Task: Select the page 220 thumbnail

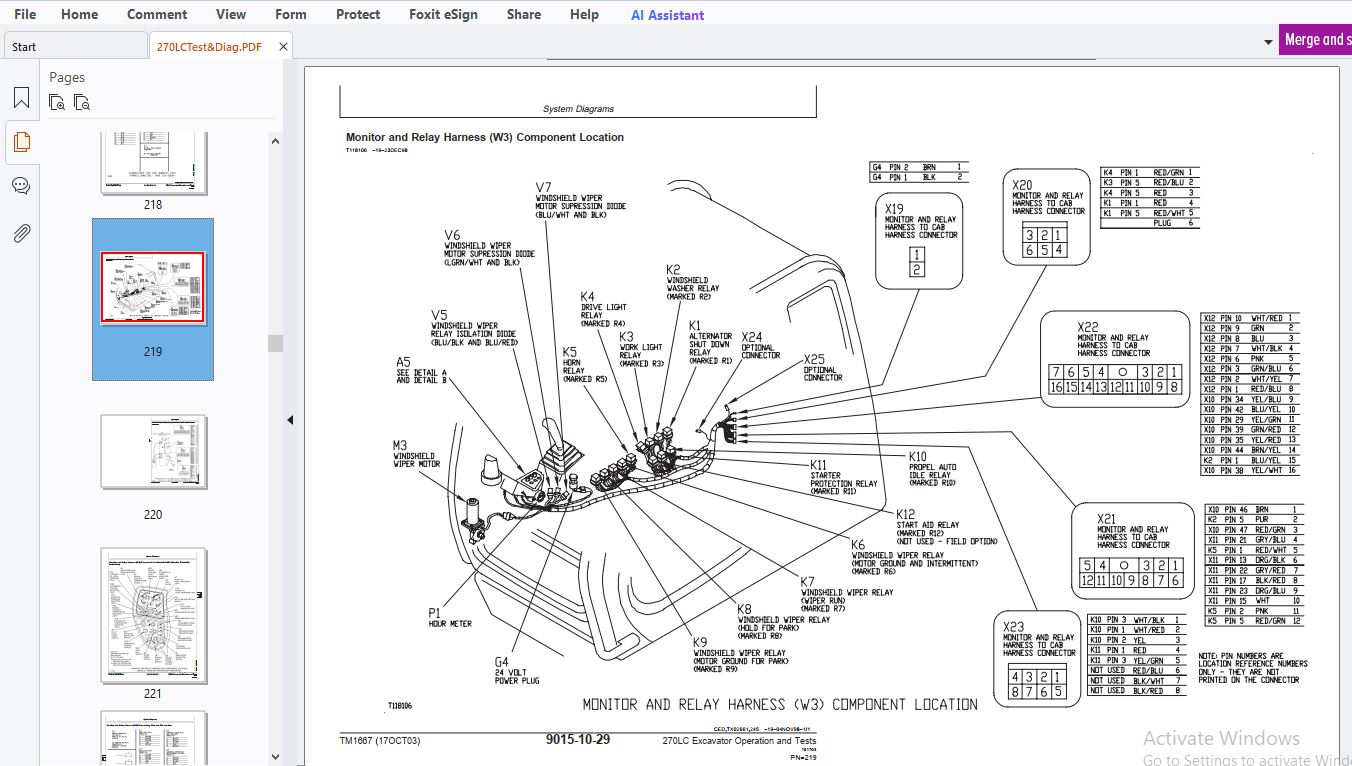Action: [x=153, y=452]
